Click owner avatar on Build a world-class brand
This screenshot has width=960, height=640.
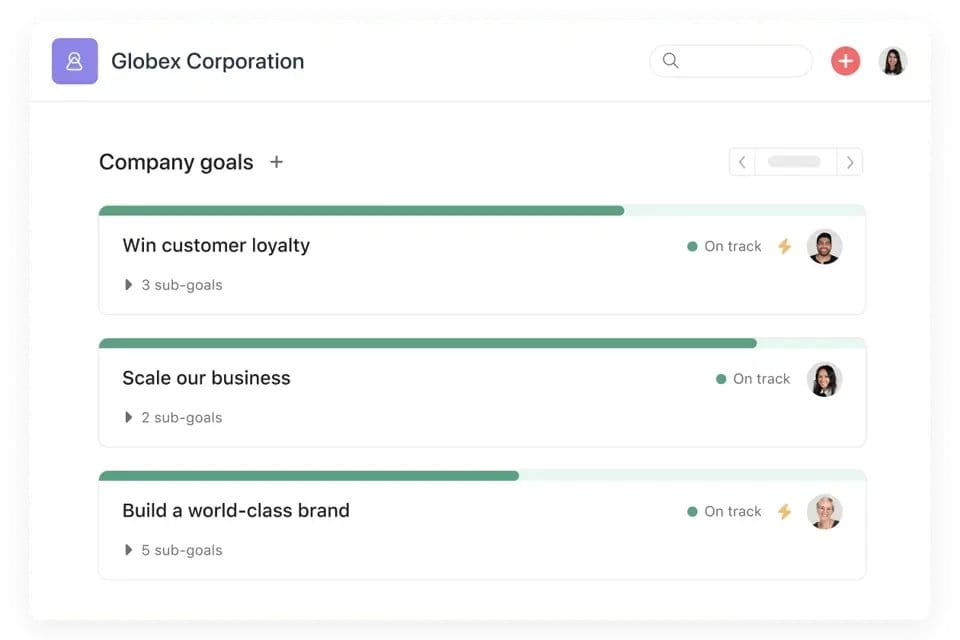point(824,511)
